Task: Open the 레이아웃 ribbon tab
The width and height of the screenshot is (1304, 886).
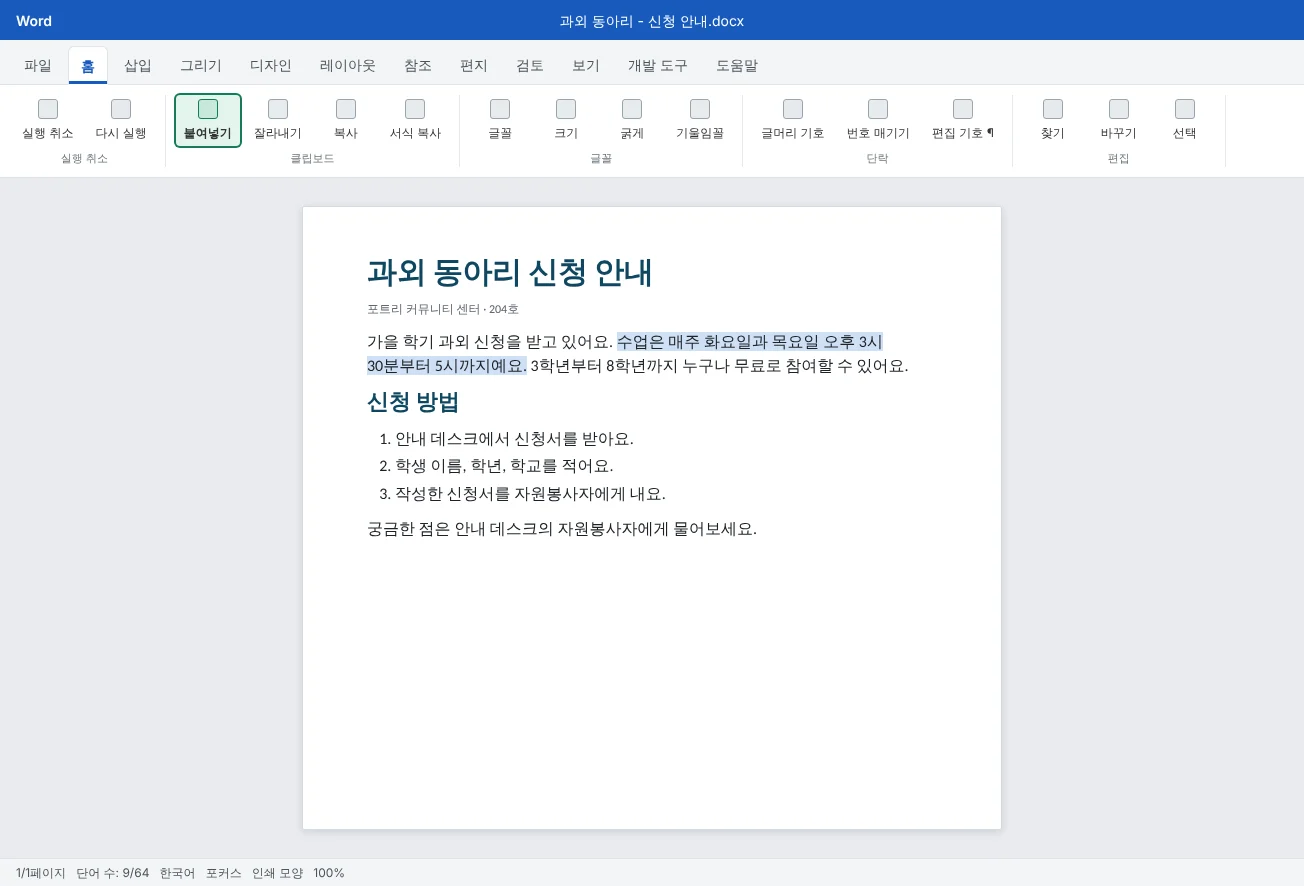Action: click(x=348, y=66)
